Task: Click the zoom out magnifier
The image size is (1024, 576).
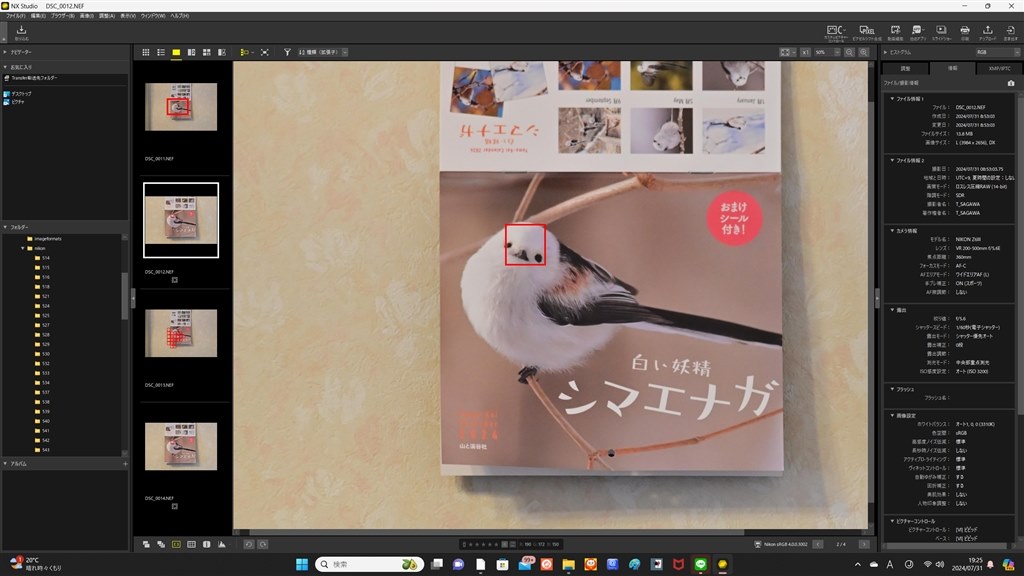Action: 849,52
